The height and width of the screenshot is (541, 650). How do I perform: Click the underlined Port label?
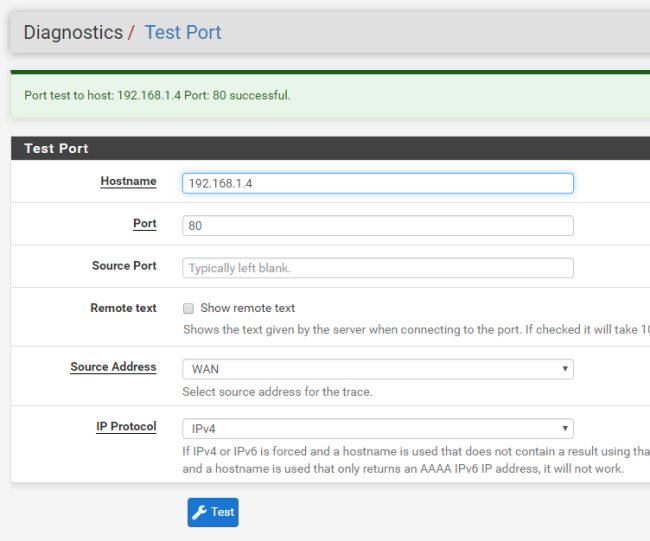(145, 223)
